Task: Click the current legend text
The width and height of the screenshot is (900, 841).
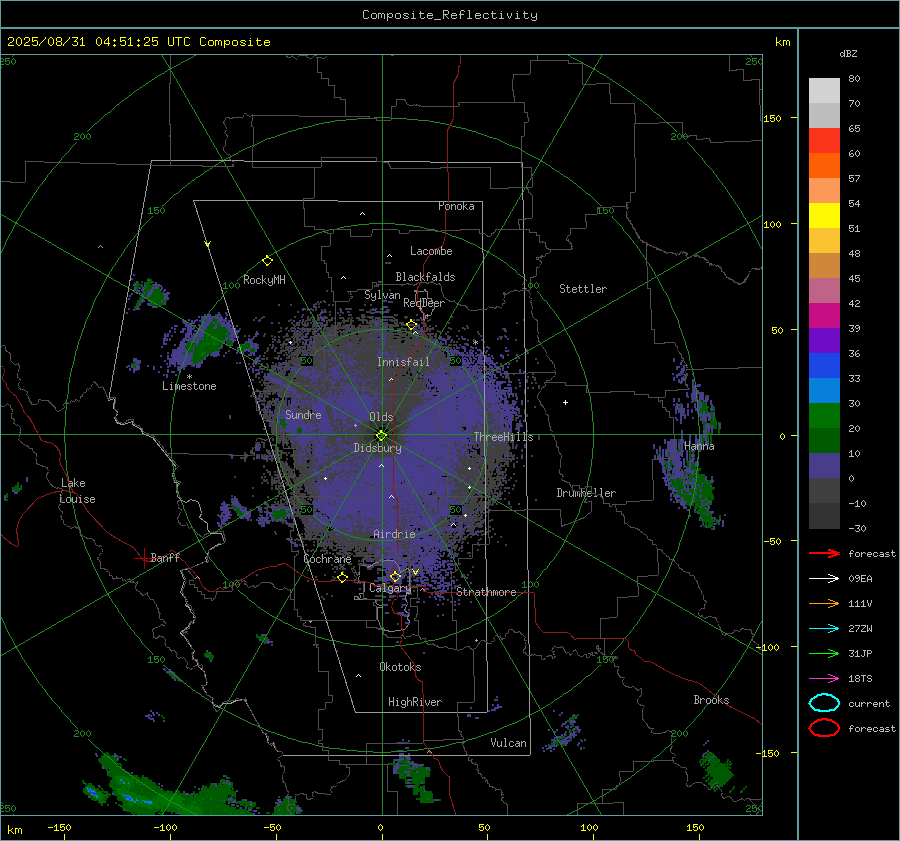Action: [869, 703]
